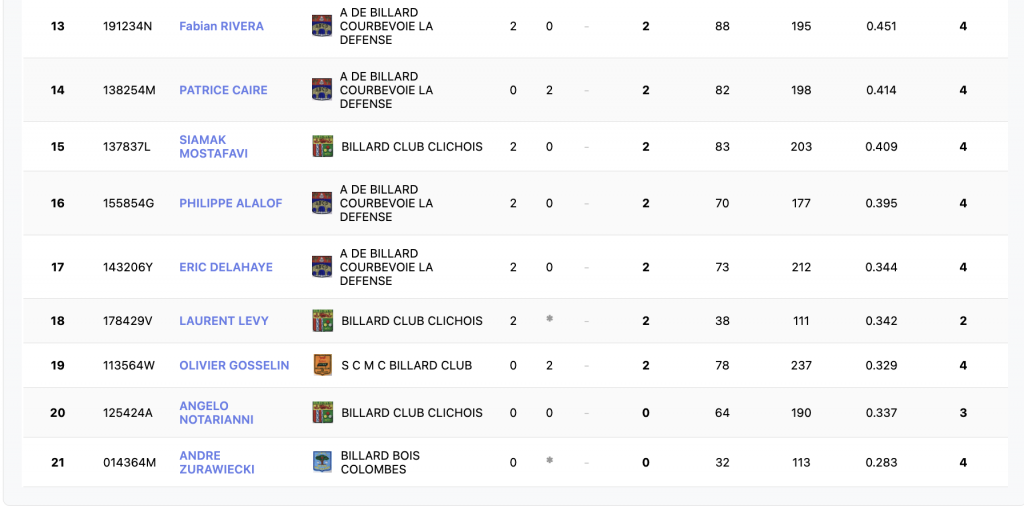
Task: Click S C M C Billard Club logo
Action: pos(322,365)
